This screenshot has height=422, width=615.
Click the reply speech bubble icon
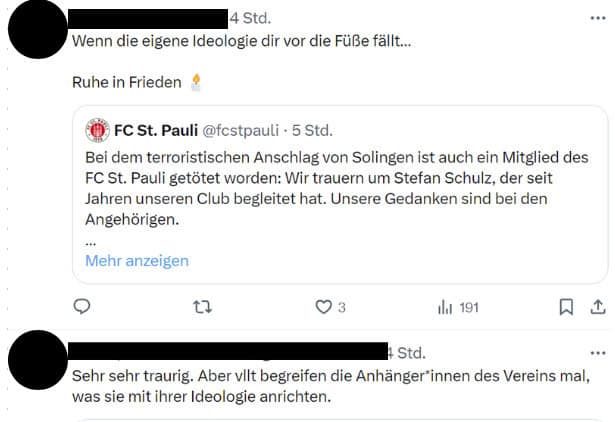tap(83, 307)
